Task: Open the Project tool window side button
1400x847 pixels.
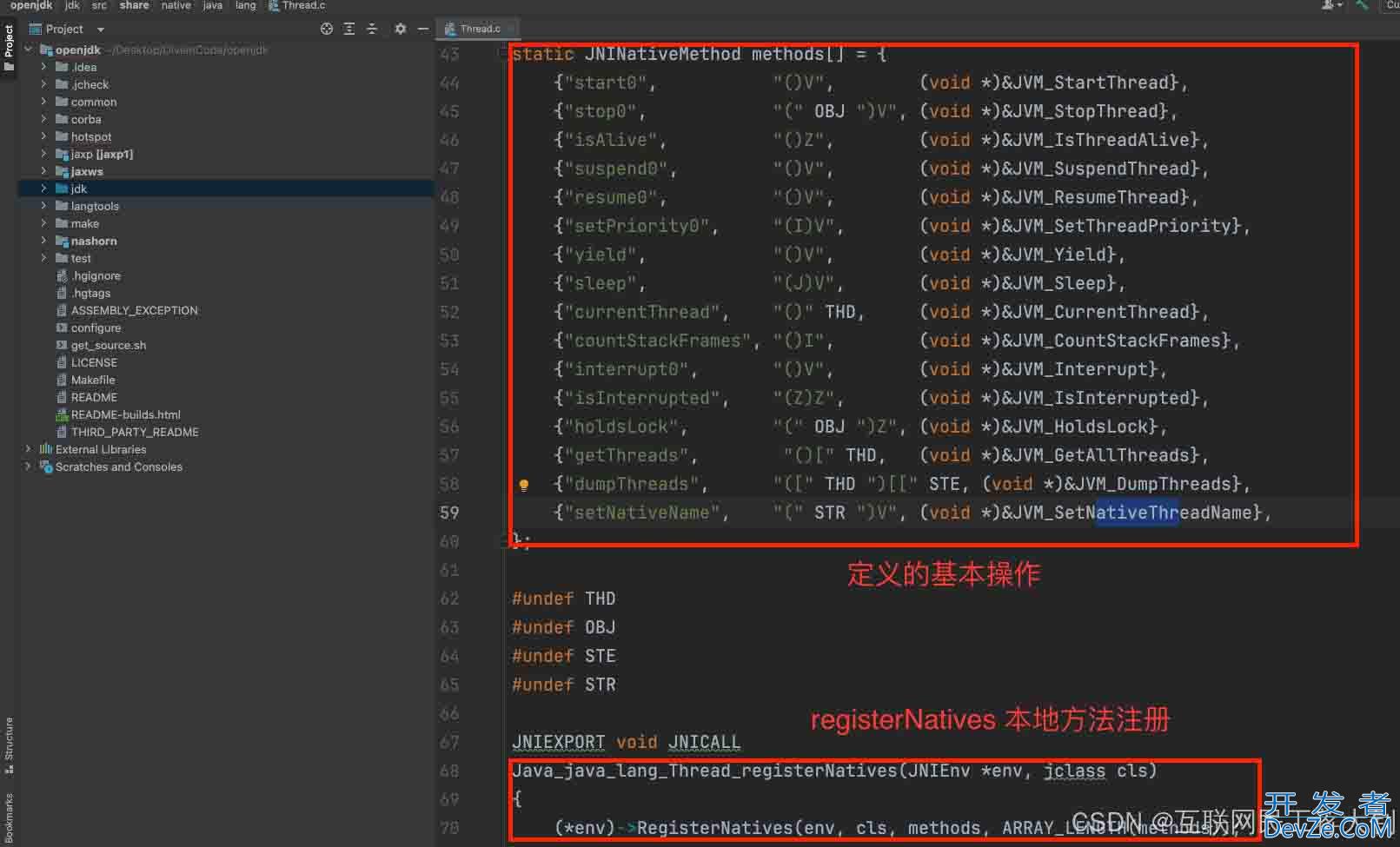Action: coord(9,48)
